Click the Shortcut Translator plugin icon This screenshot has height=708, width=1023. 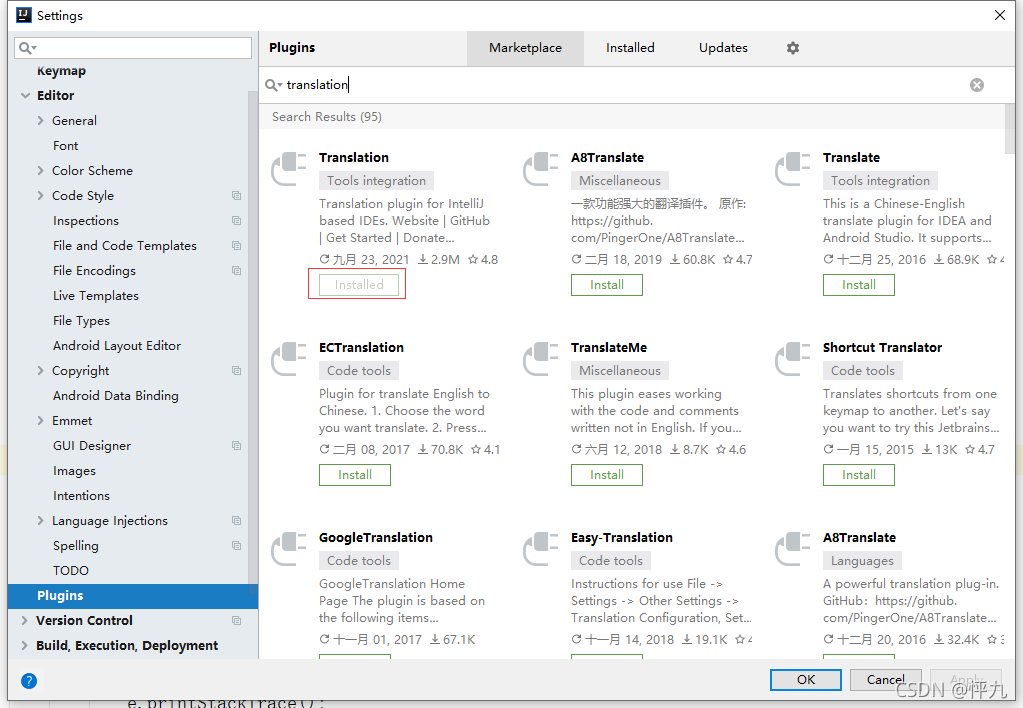click(x=793, y=359)
